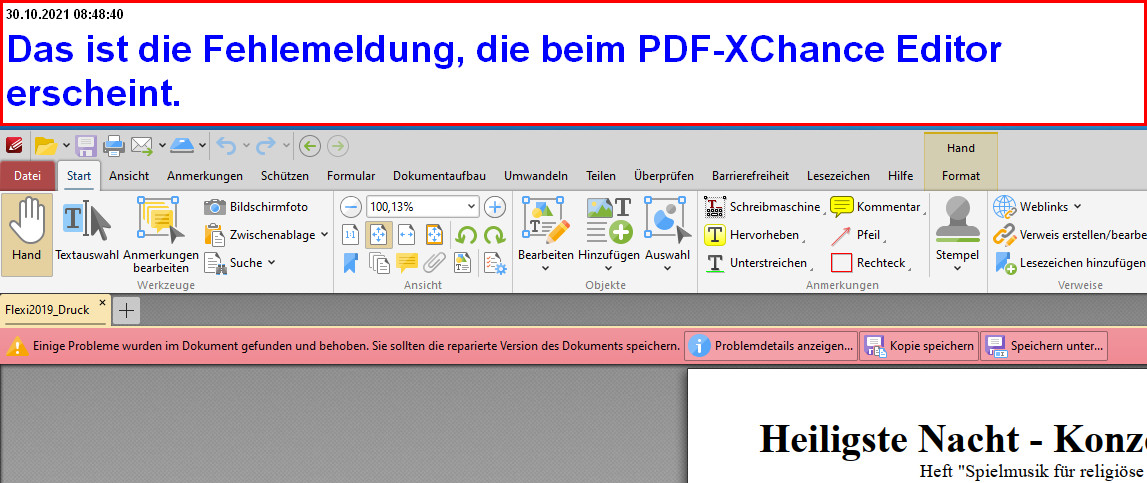Select the Hand tool
Viewport: 1147px width, 483px height.
click(x=27, y=233)
